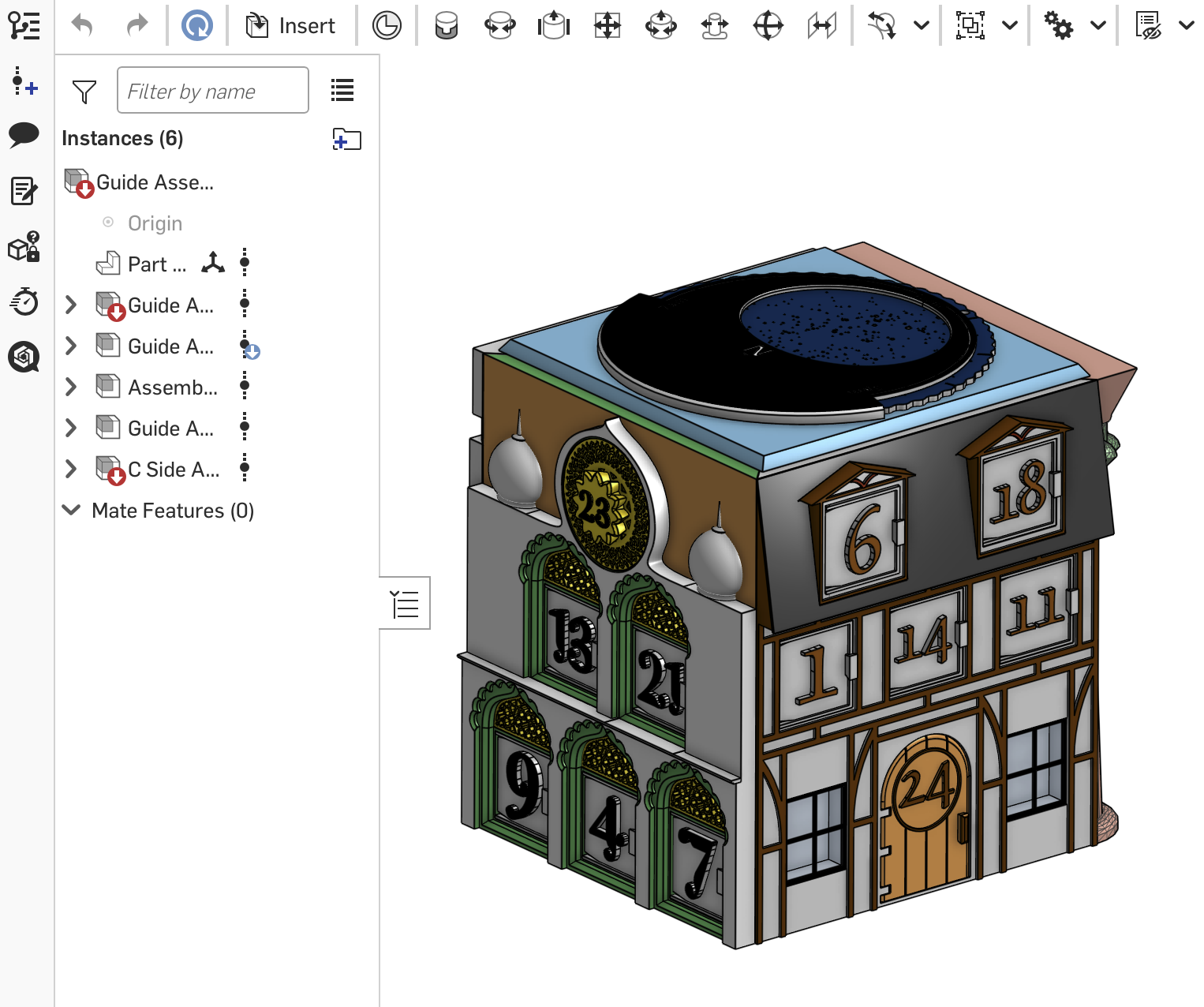Toggle the instance list panel at top-left
This screenshot has height=1007, width=1204.
tap(24, 26)
